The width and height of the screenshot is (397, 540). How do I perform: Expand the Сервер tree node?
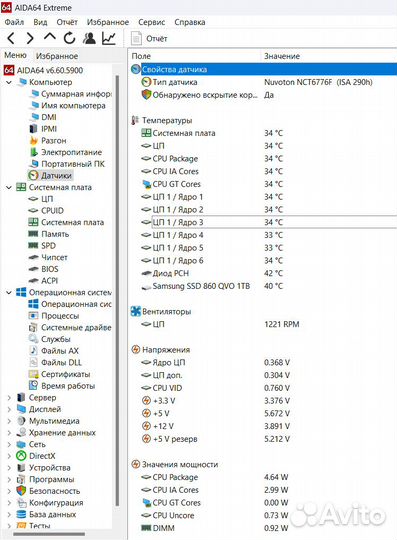click(x=9, y=397)
